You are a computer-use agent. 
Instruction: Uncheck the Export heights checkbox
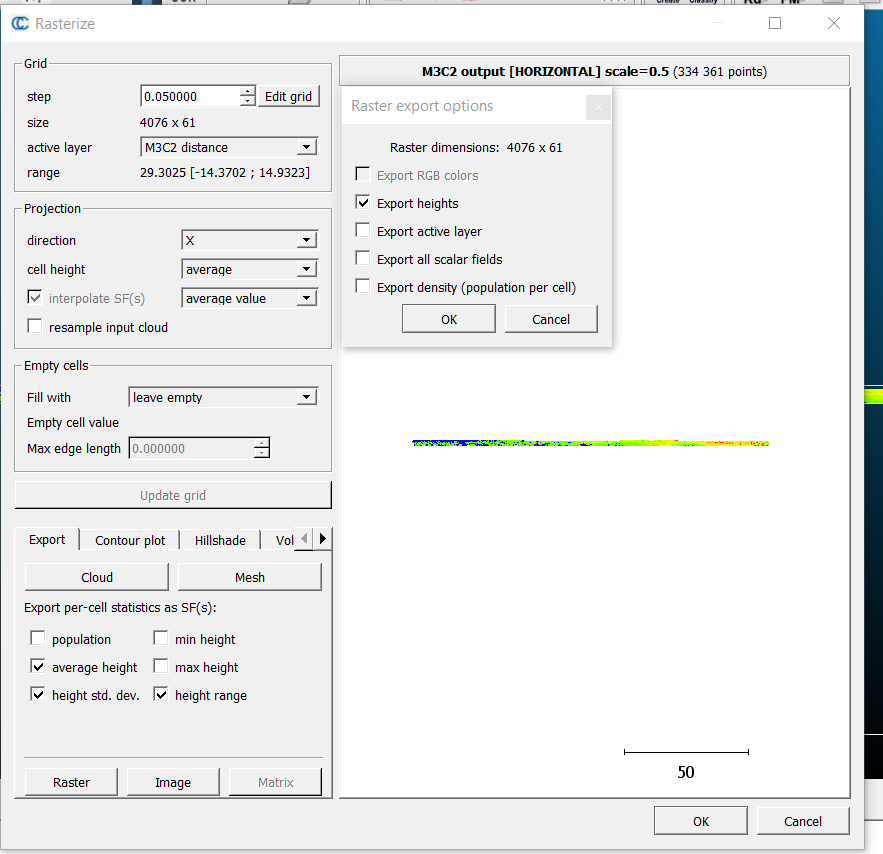pos(363,203)
